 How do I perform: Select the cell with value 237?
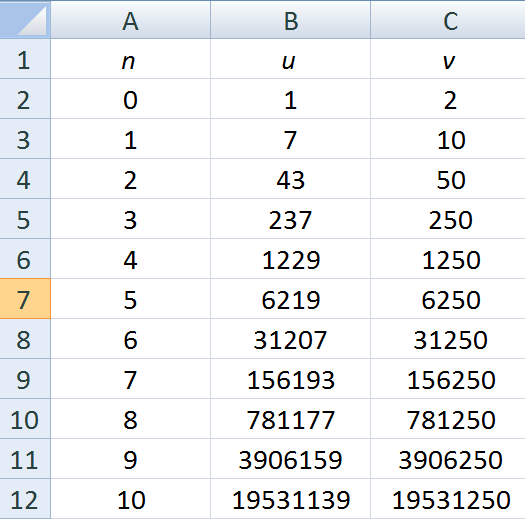(291, 219)
